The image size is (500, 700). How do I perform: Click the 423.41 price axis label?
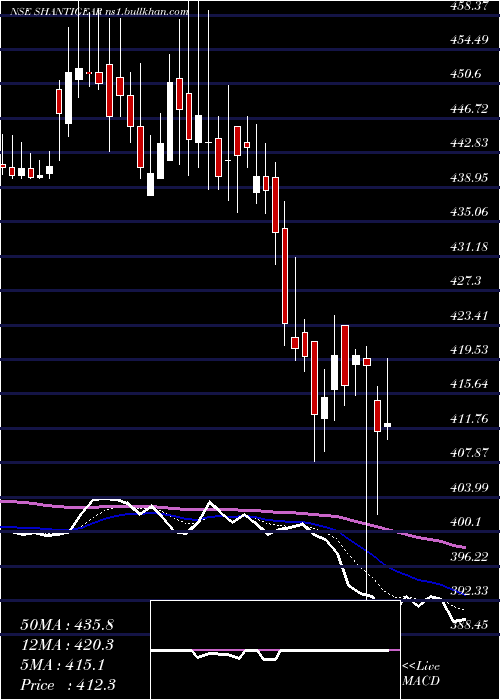469,316
